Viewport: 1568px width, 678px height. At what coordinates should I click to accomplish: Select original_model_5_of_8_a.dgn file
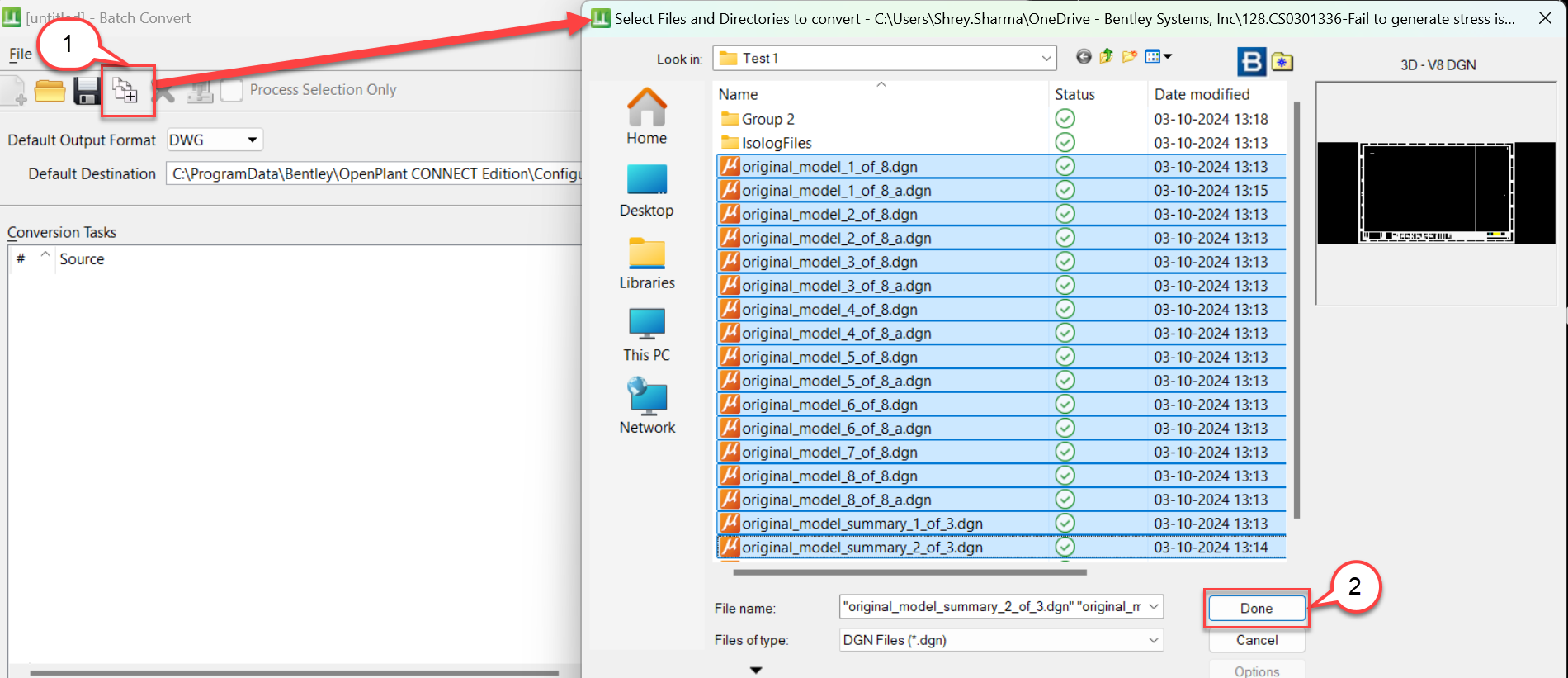point(1000,381)
